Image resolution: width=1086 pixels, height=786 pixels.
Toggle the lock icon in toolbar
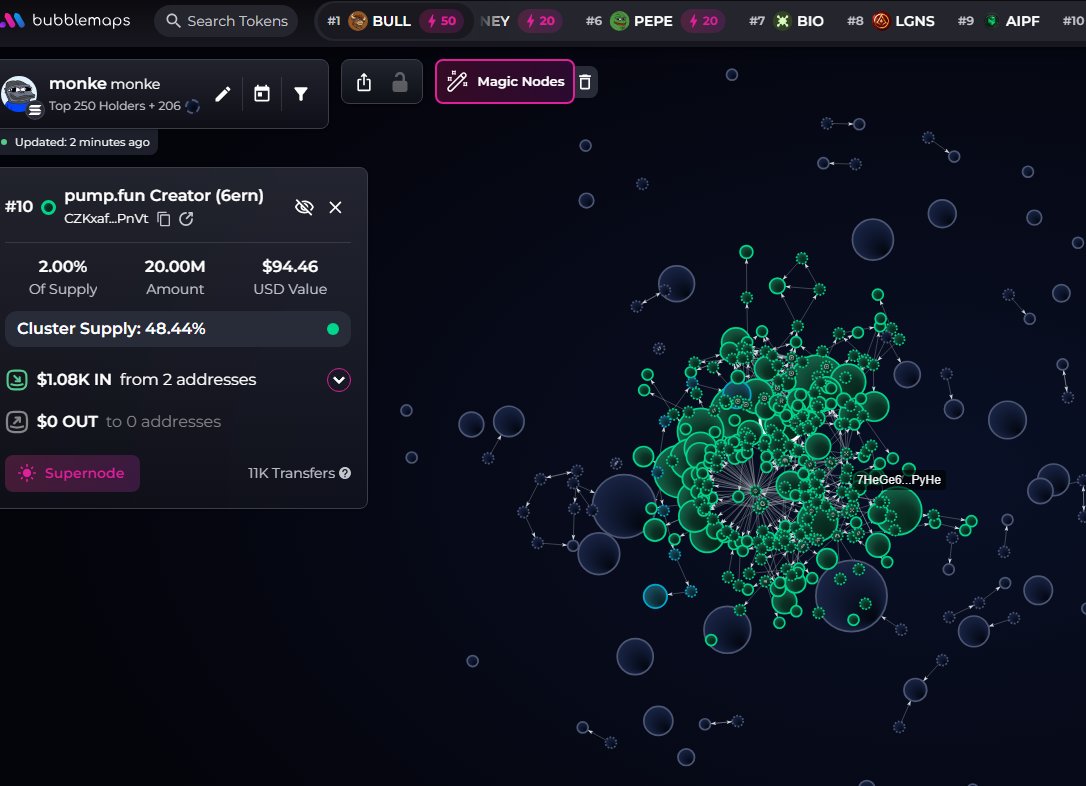[400, 82]
